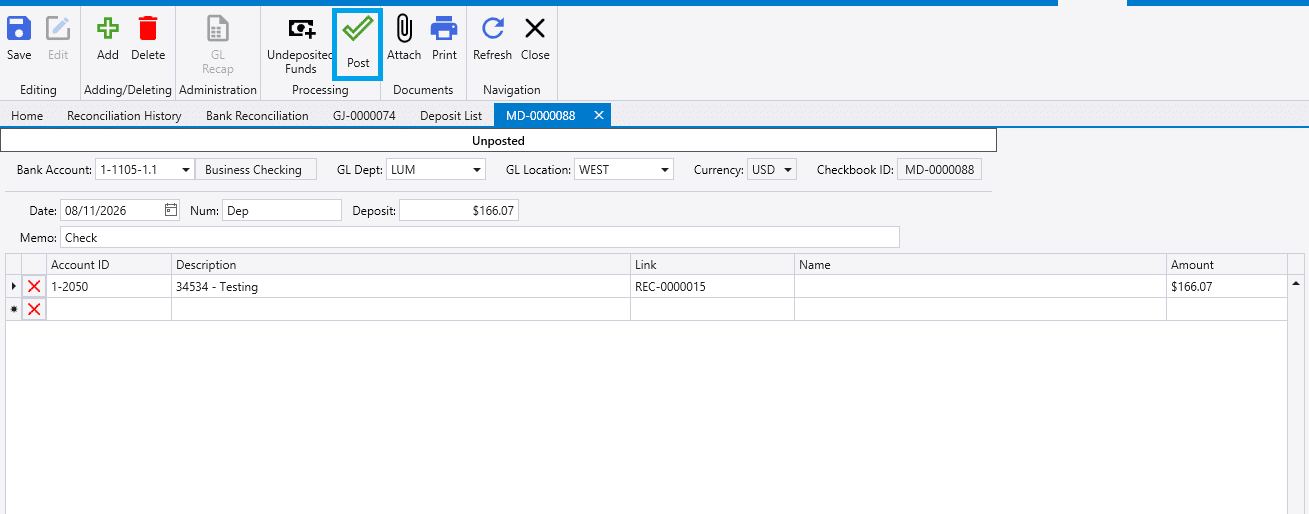This screenshot has width=1309, height=514.
Task: Click the Amount column header
Action: click(1227, 264)
